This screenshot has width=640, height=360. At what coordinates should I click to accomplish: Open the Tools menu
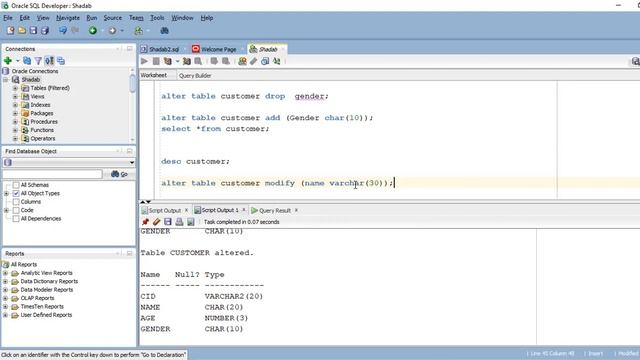(x=157, y=18)
